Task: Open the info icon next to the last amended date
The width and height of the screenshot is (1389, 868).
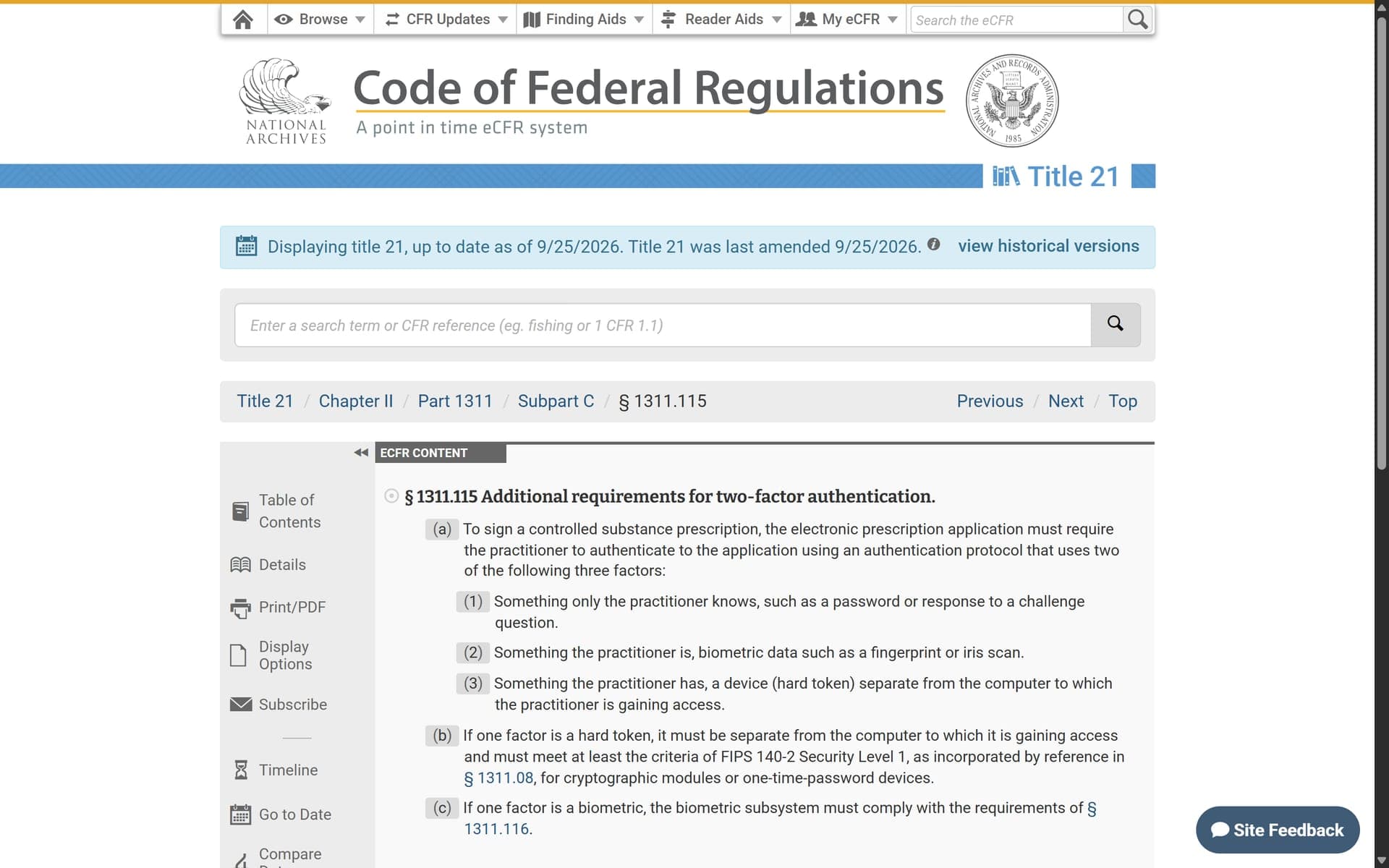Action: click(x=933, y=244)
